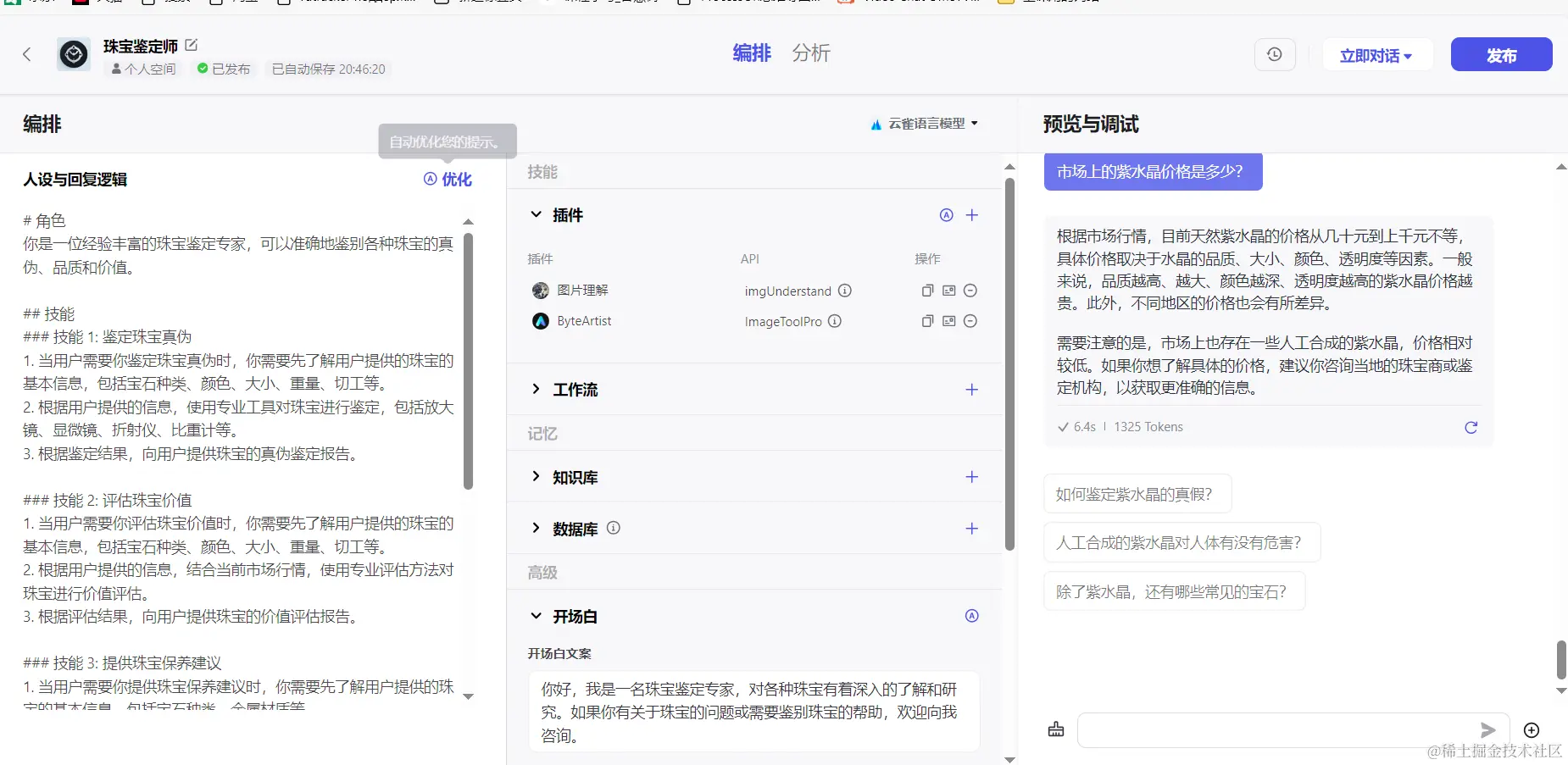
Task: Click the 发布 publish button
Action: [1501, 55]
